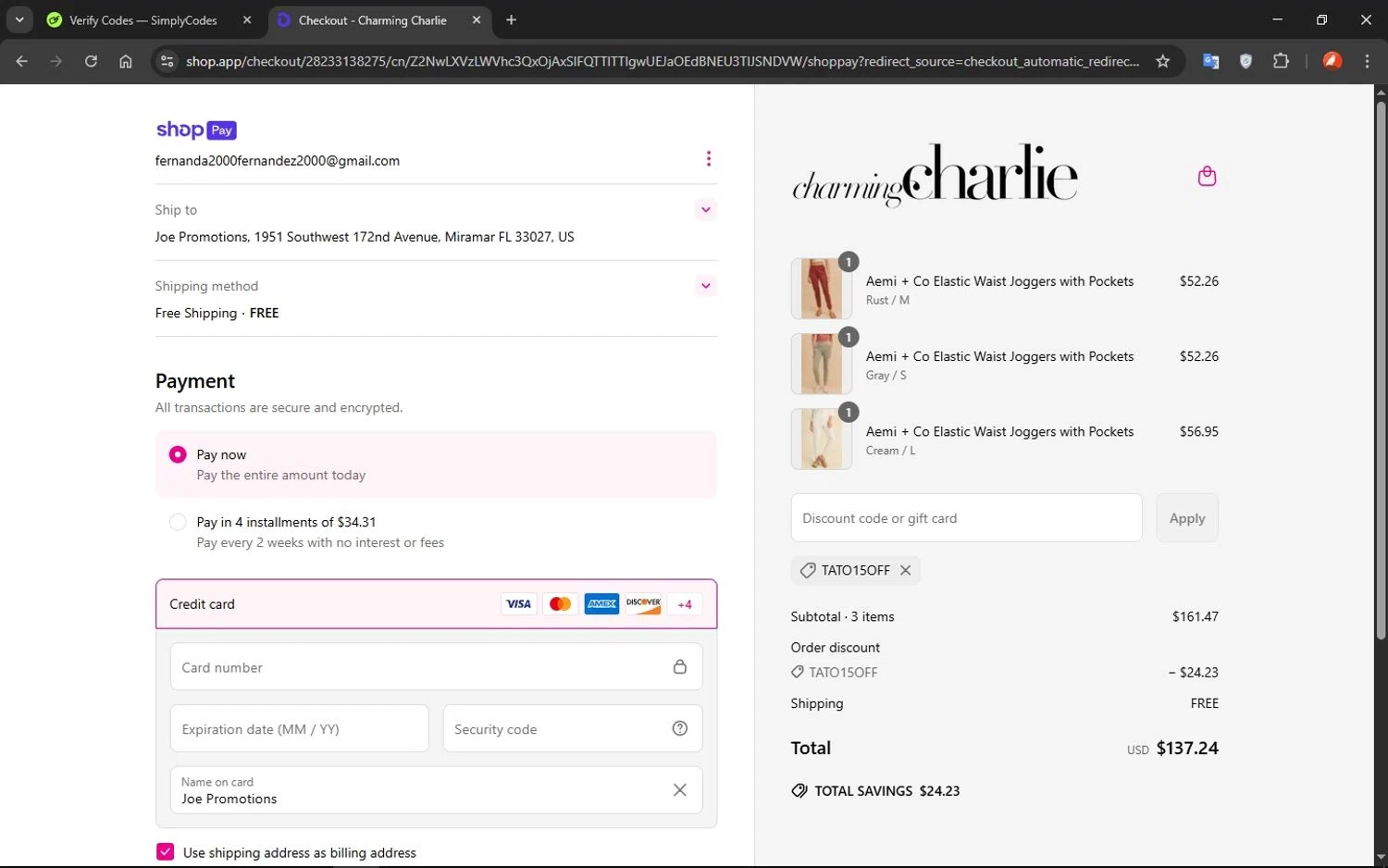
Task: Toggle Use shipping address as billing address
Action: [166, 852]
